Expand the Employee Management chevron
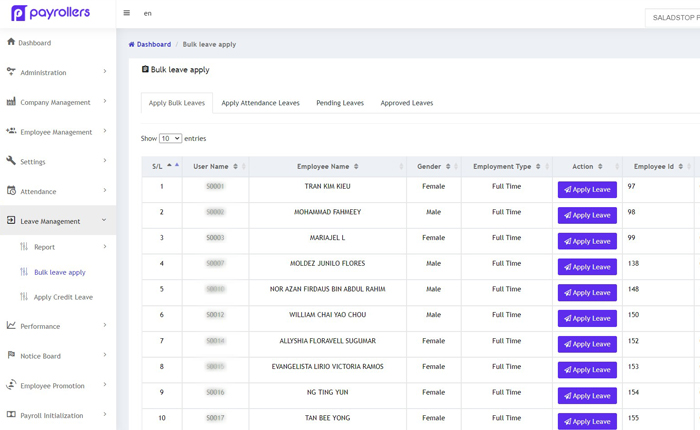The width and height of the screenshot is (700, 430). tap(105, 131)
